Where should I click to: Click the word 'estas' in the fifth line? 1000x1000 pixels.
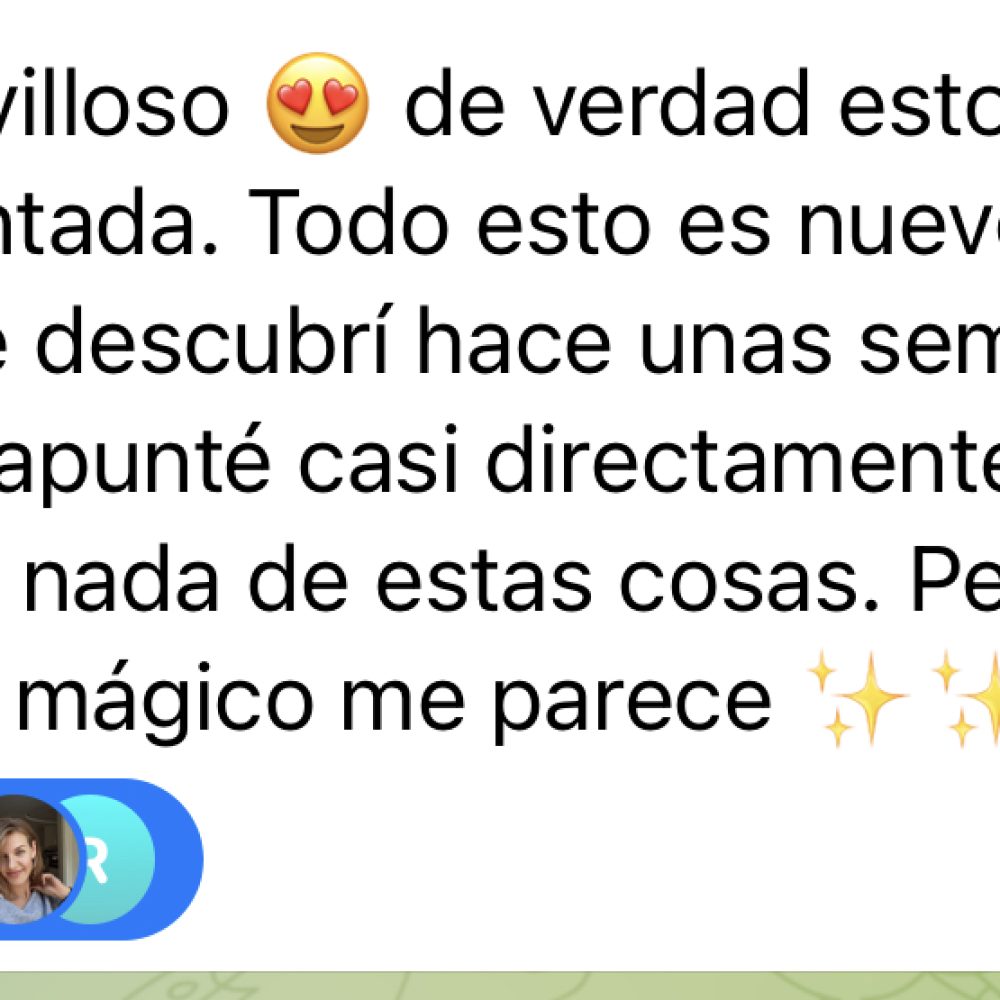coord(483,582)
